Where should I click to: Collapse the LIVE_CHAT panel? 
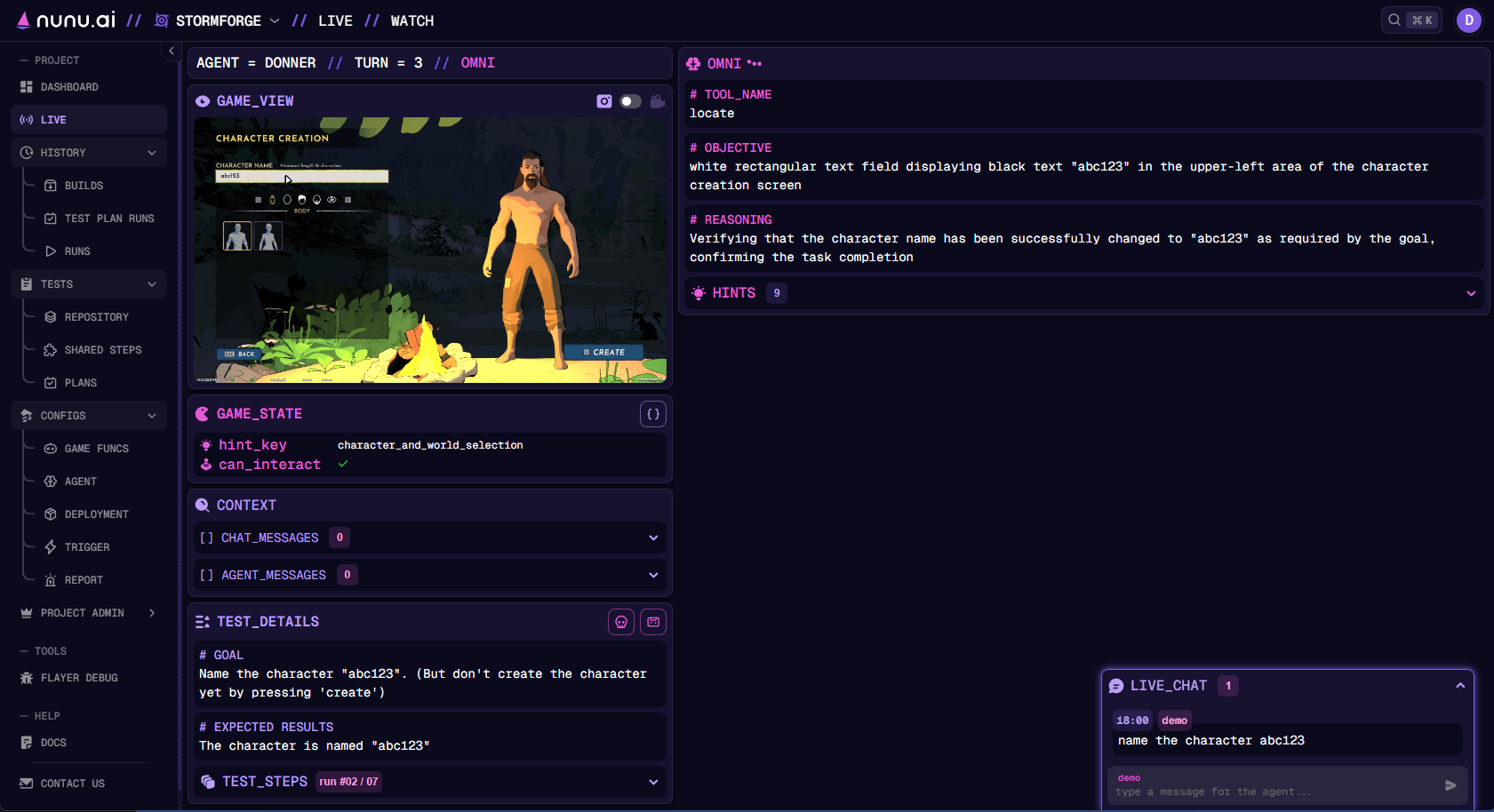[x=1460, y=686]
